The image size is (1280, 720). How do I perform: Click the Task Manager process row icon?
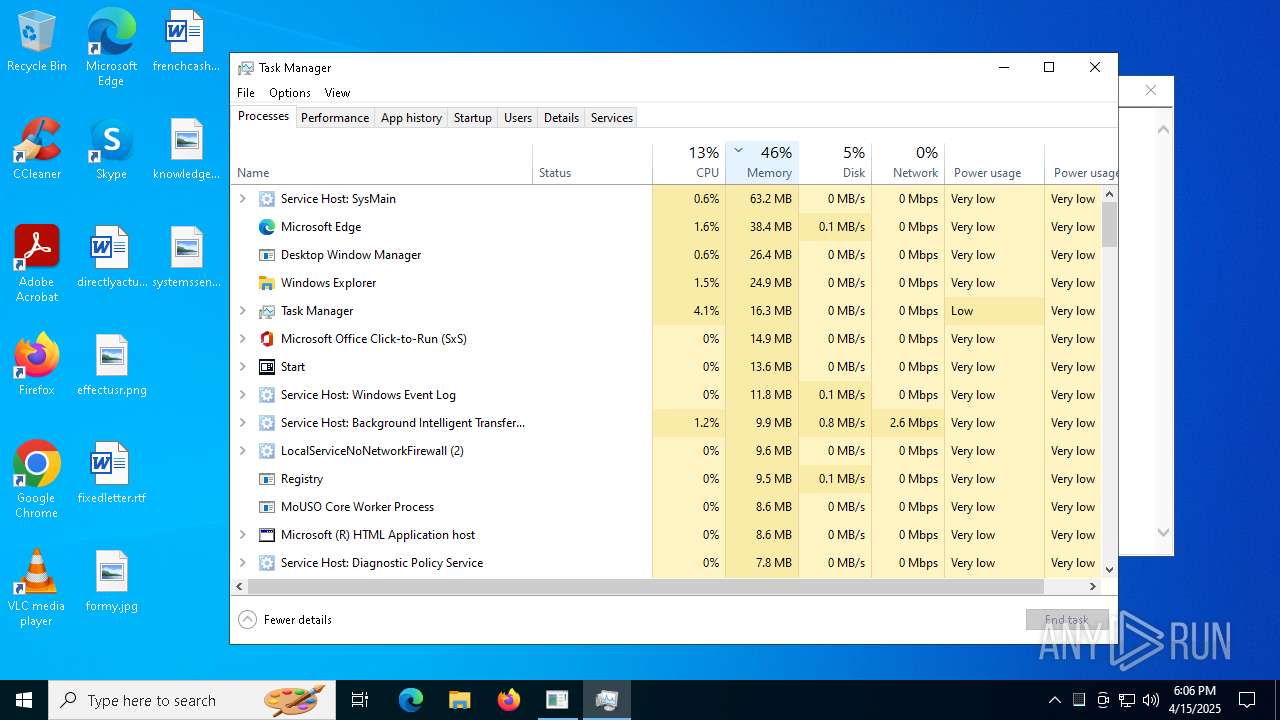point(267,311)
